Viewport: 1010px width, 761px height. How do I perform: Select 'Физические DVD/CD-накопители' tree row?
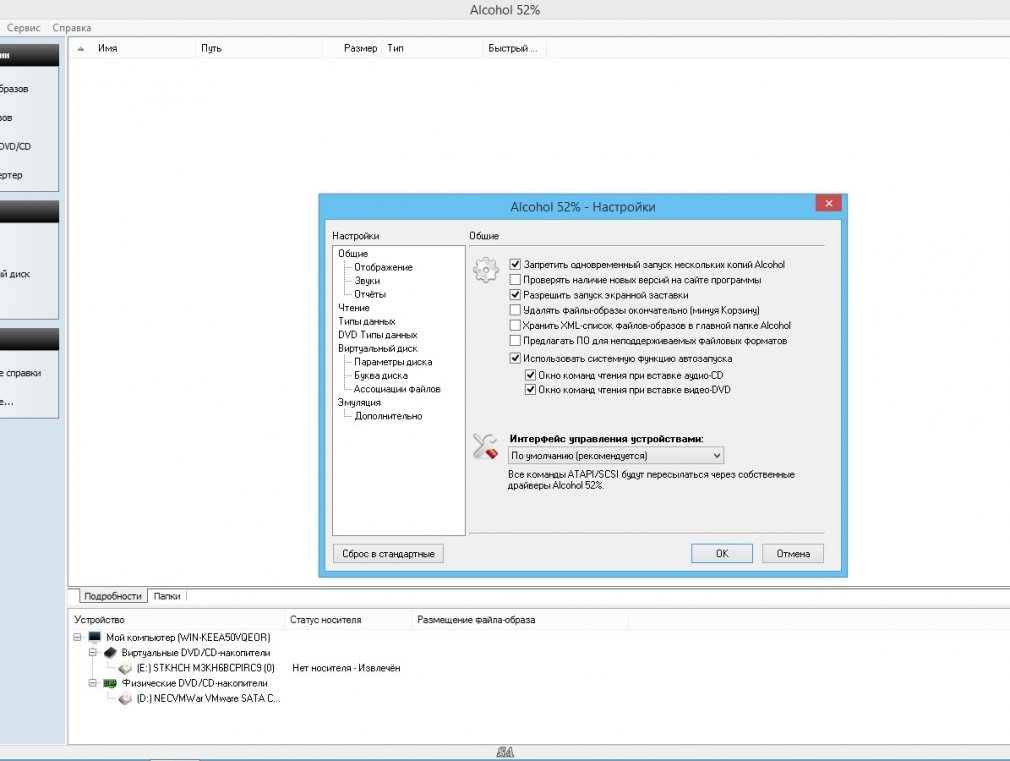coord(195,683)
